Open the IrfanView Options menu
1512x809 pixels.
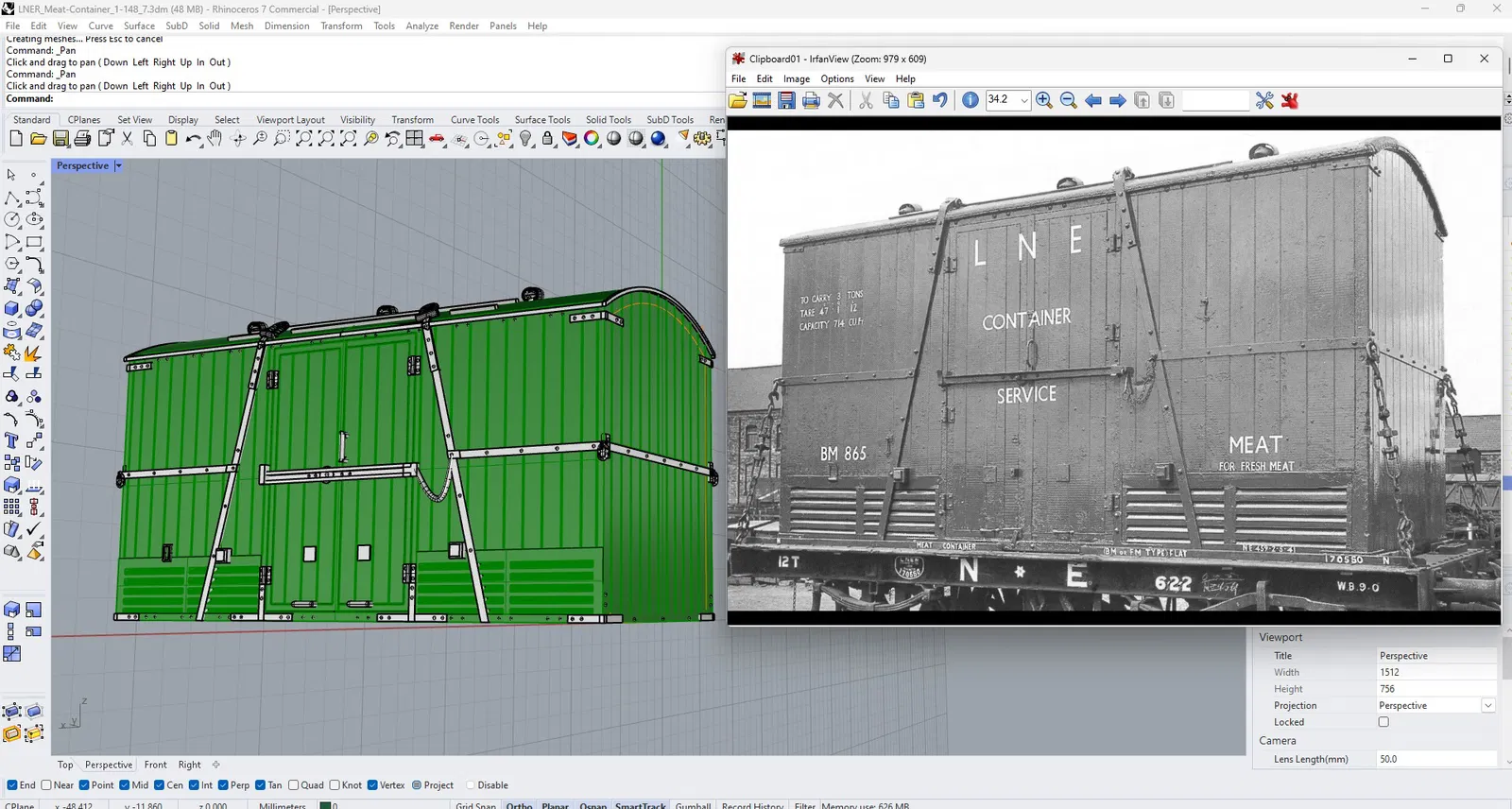[x=837, y=78]
